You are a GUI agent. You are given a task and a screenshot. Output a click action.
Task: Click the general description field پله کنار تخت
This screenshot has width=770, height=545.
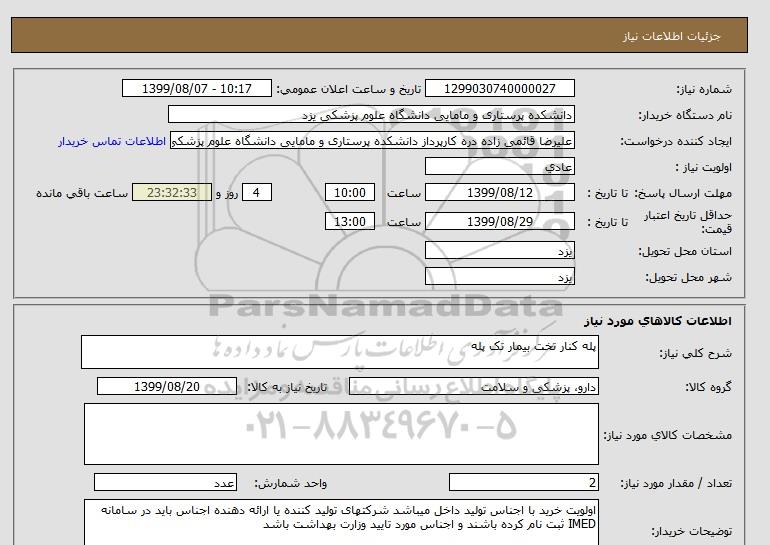(x=340, y=352)
